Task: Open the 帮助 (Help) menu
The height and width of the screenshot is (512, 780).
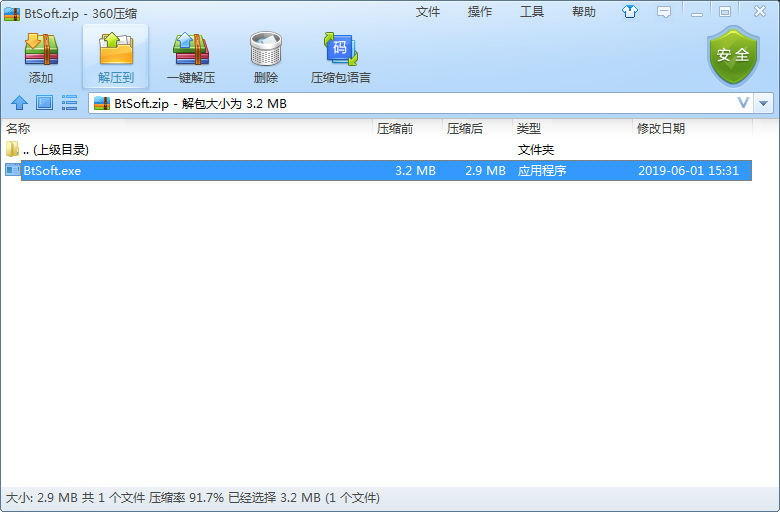Action: 584,12
